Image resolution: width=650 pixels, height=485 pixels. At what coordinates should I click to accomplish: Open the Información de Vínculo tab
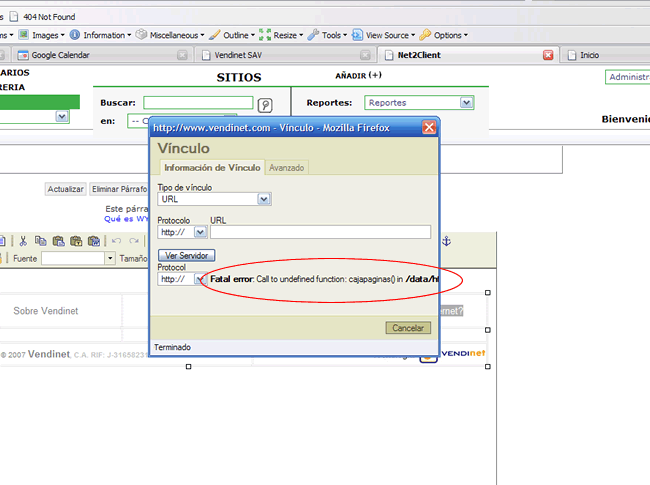tap(212, 167)
